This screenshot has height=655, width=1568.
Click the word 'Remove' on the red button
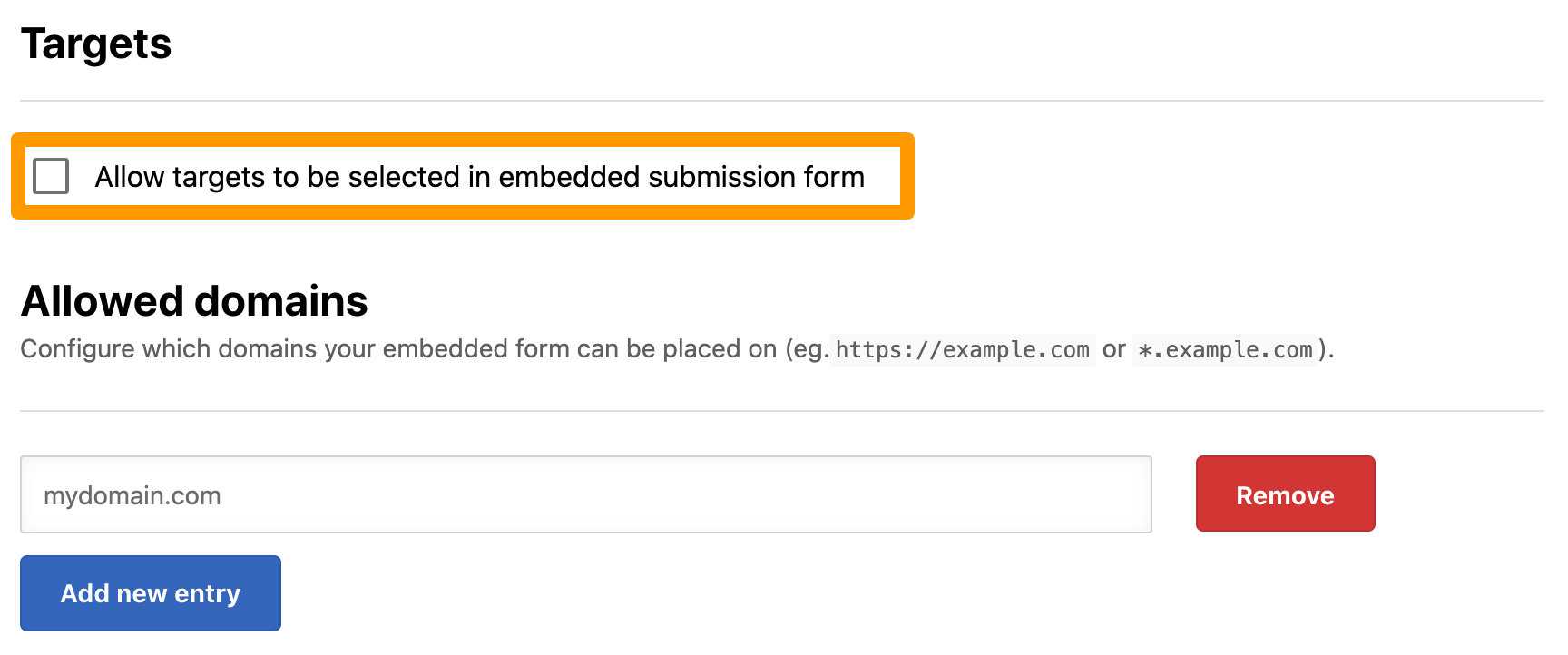1285,495
